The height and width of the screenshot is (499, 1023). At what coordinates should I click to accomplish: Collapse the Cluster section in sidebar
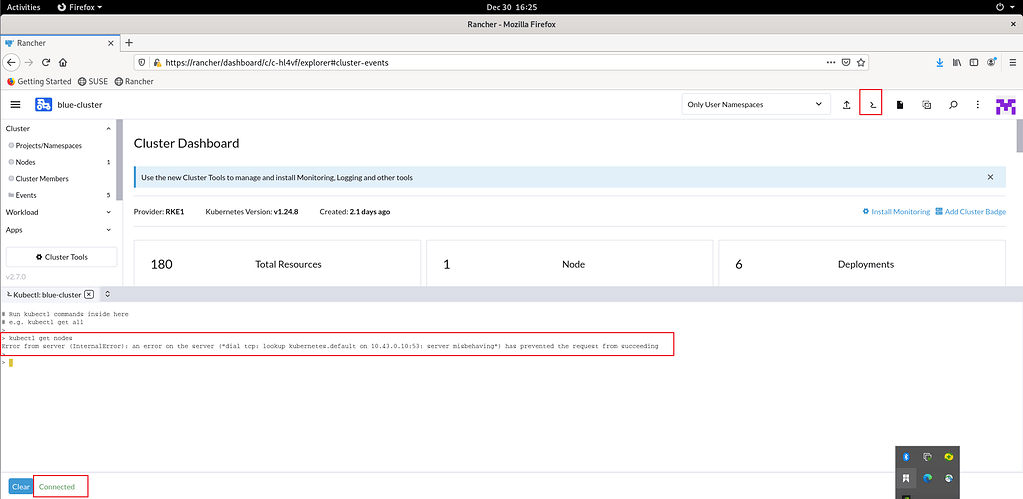[x=107, y=128]
